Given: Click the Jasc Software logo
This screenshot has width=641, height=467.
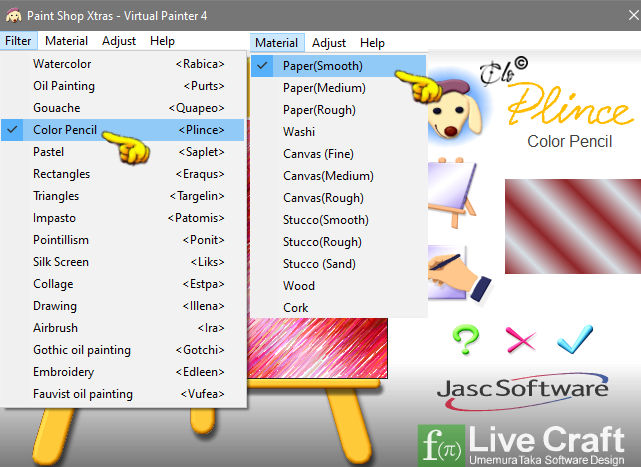Looking at the screenshot, I should (x=522, y=391).
